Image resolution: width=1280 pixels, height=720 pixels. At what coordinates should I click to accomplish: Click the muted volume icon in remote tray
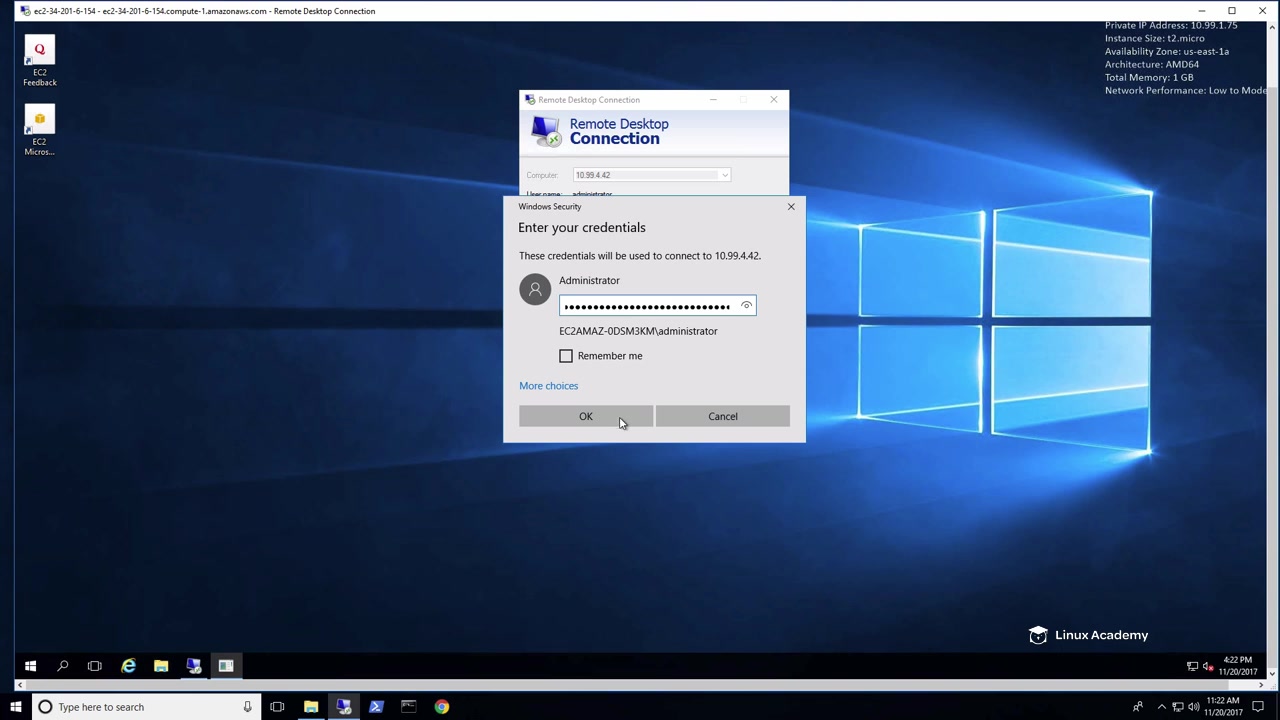tap(1208, 666)
